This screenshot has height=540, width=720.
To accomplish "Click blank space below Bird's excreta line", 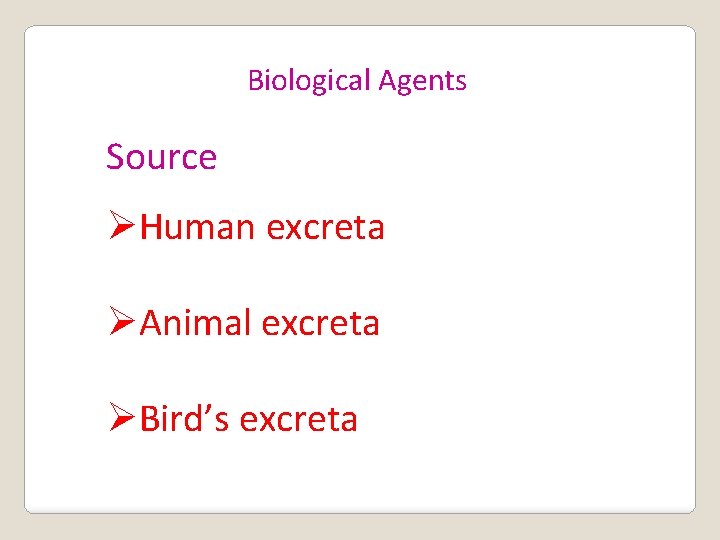I will click(x=358, y=473).
